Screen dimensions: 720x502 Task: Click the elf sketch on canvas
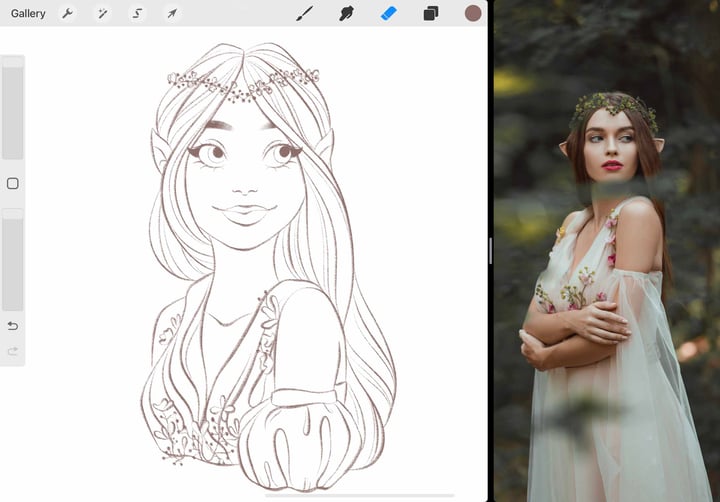tap(269, 266)
